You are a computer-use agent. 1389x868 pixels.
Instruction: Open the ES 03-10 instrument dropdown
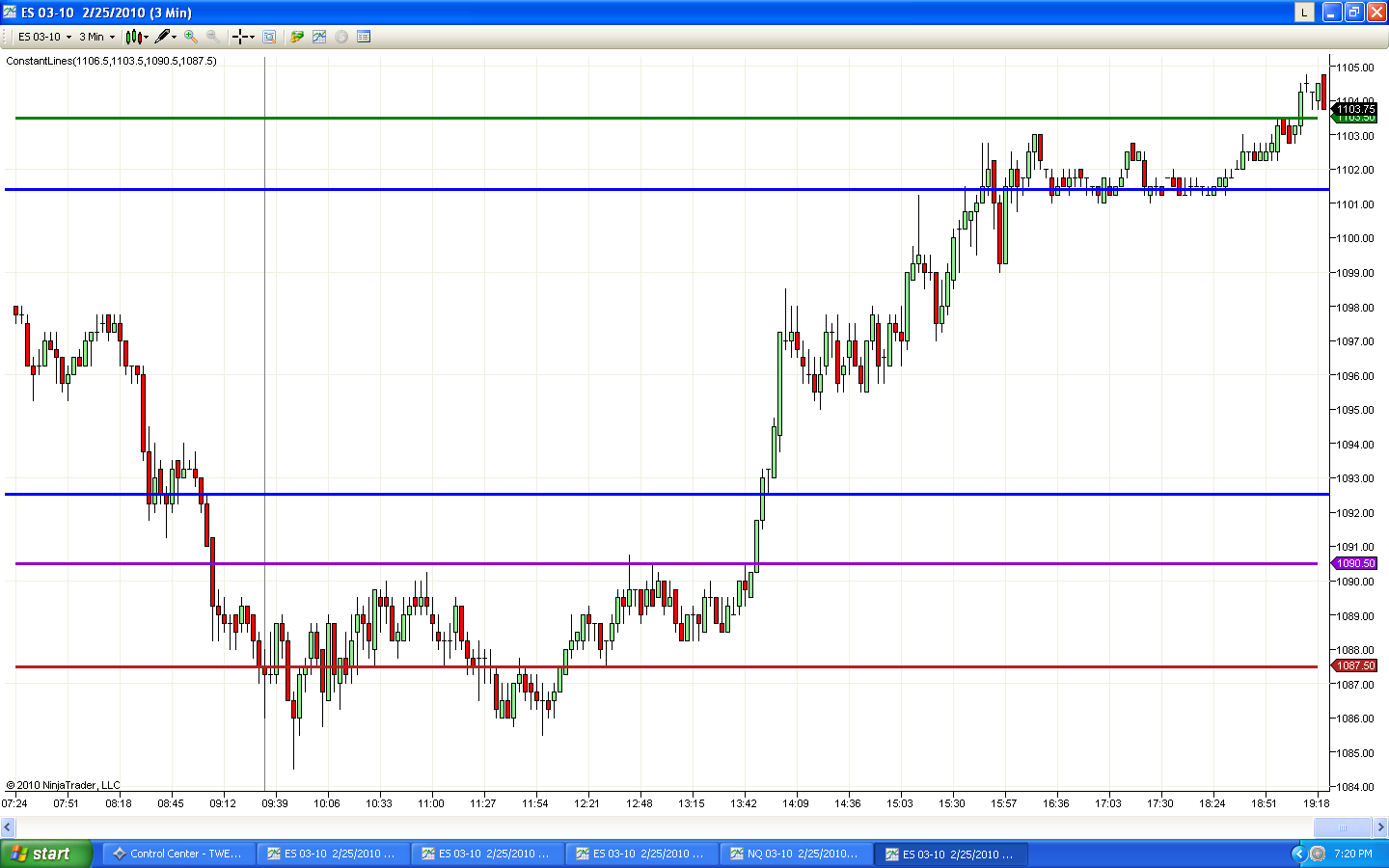[x=44, y=37]
